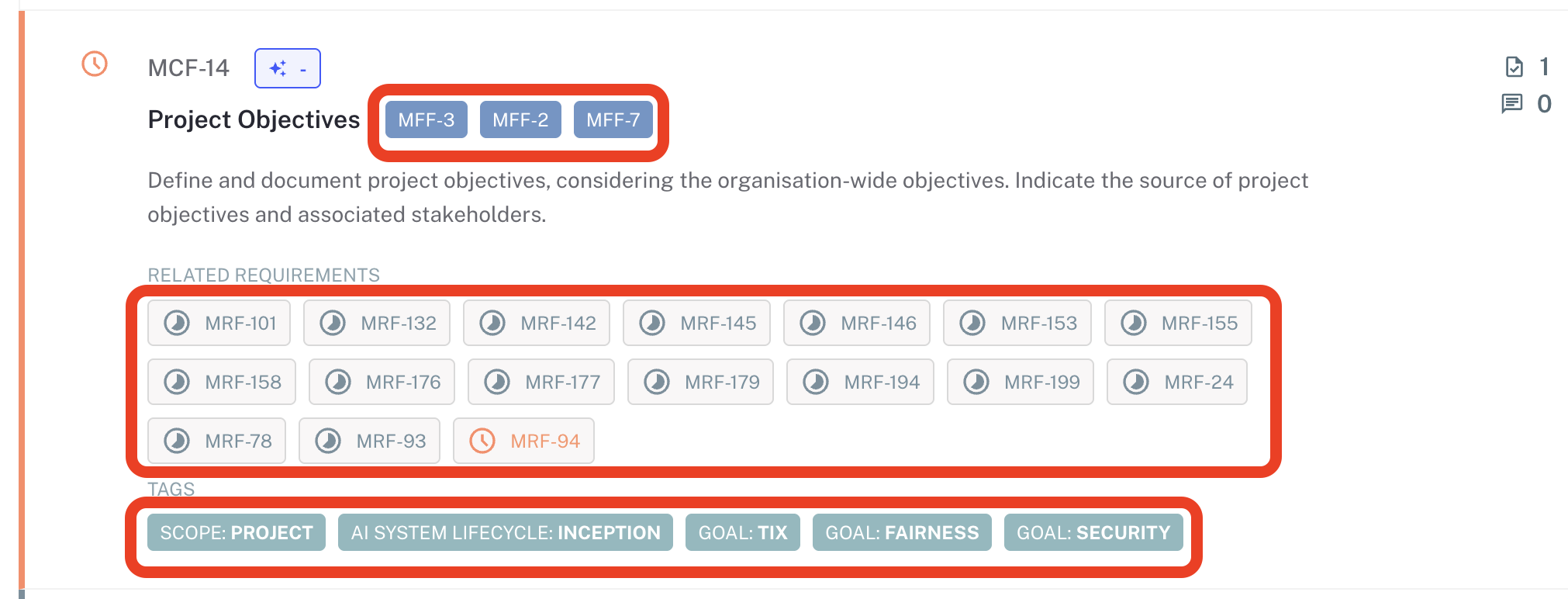Open the comments icon showing 0

click(1512, 103)
